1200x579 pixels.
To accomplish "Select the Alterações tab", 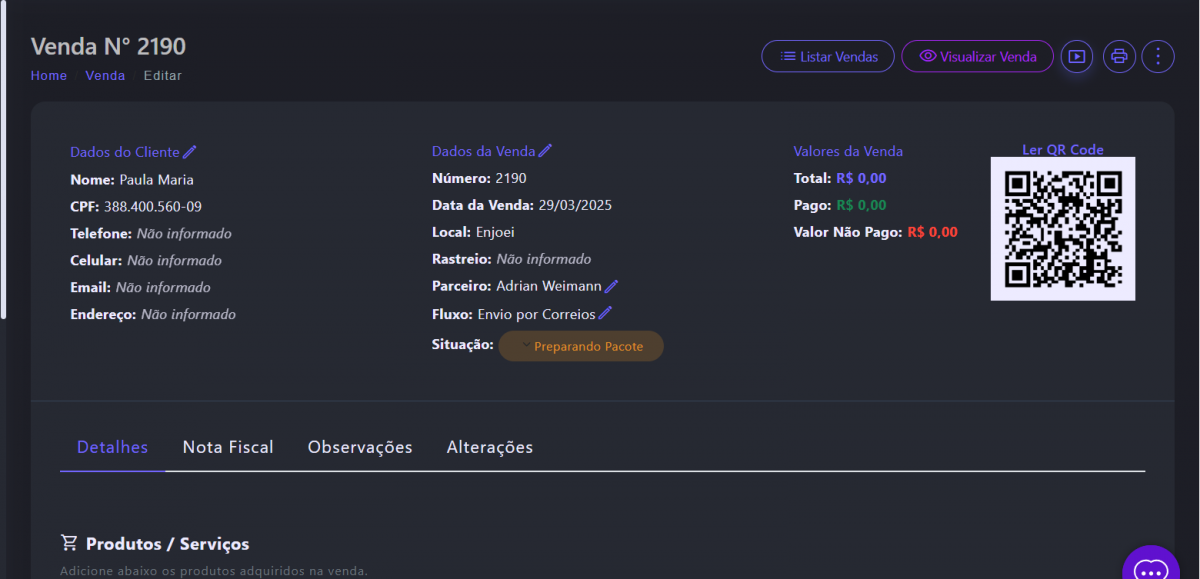I will [490, 447].
